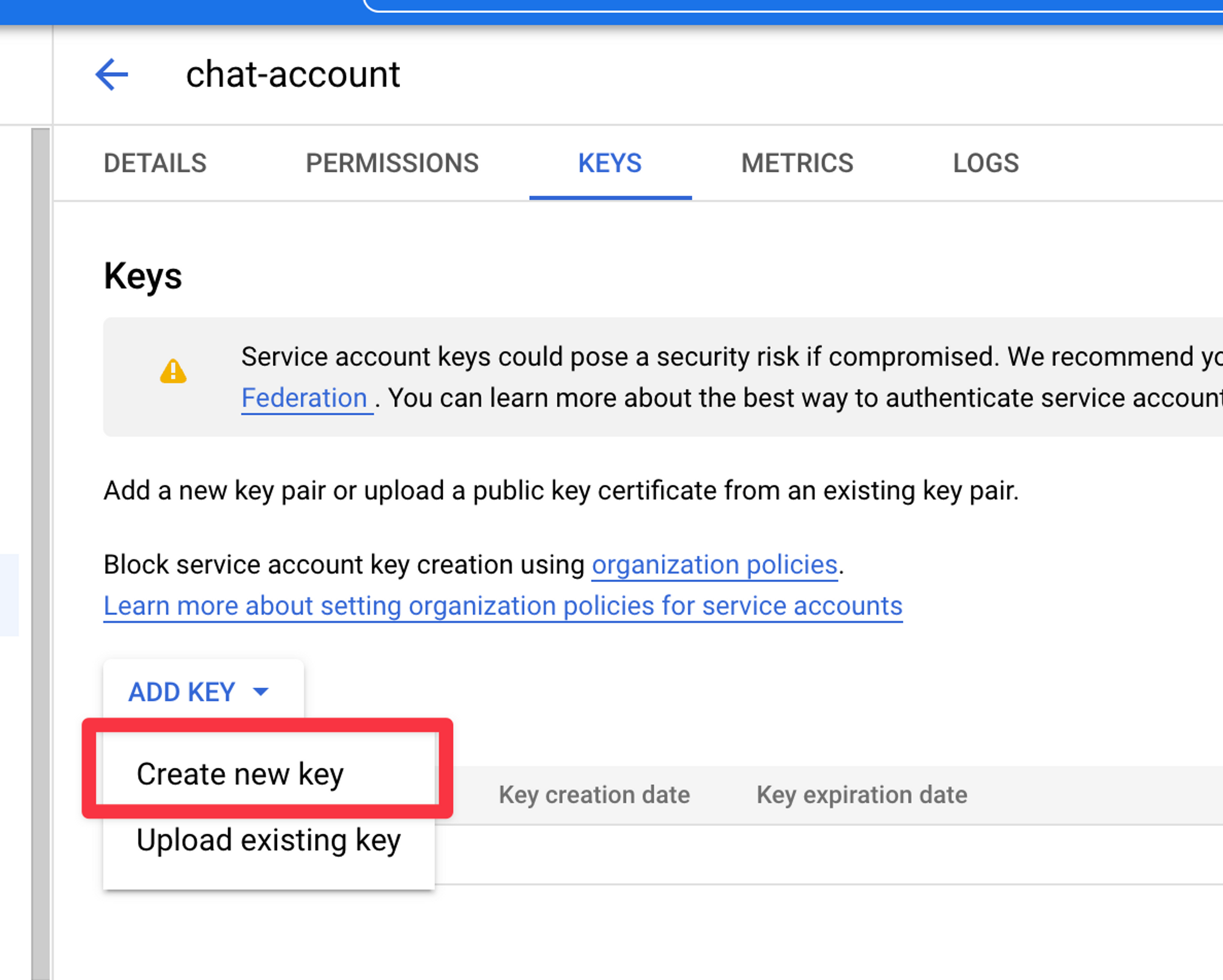Viewport: 1223px width, 980px height.
Task: Click the yellow warning triangle icon
Action: click(x=173, y=371)
